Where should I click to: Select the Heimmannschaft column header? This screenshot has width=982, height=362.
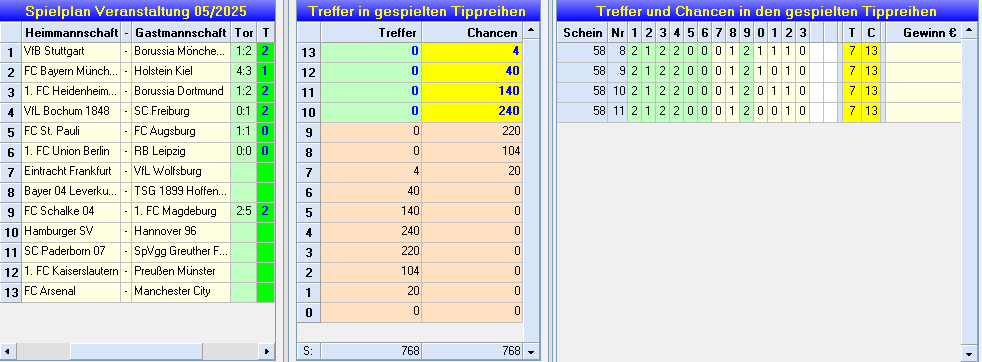(x=71, y=33)
